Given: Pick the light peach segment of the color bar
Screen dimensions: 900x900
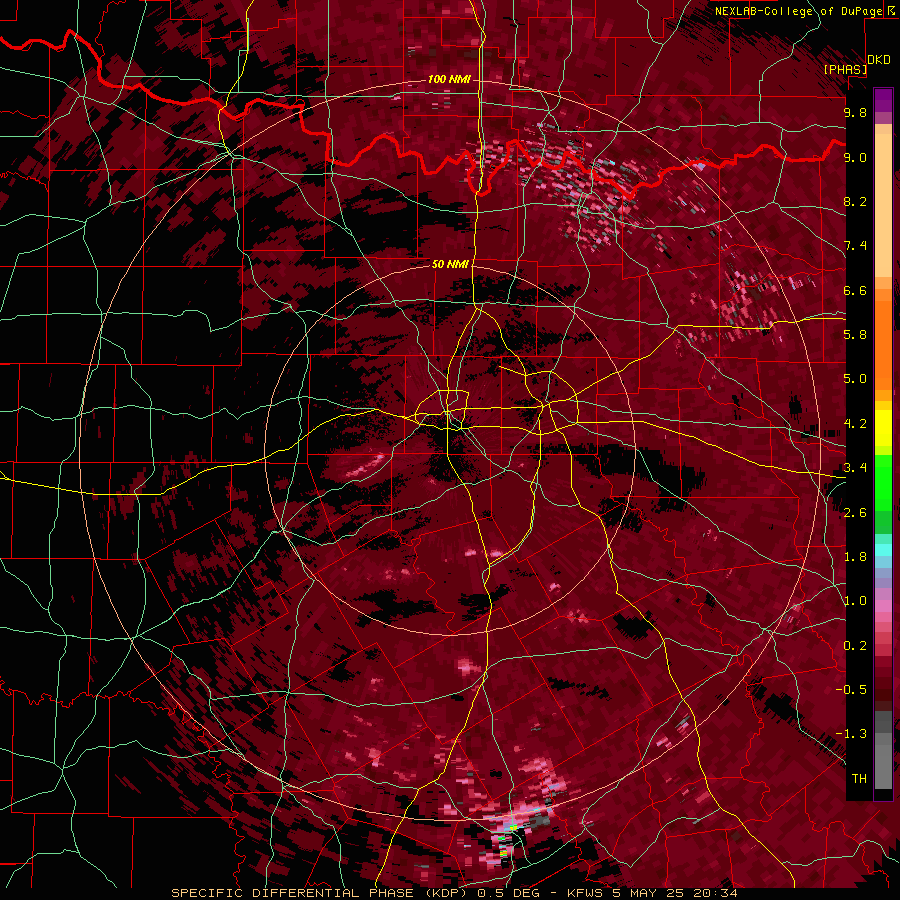Looking at the screenshot, I should tap(883, 207).
